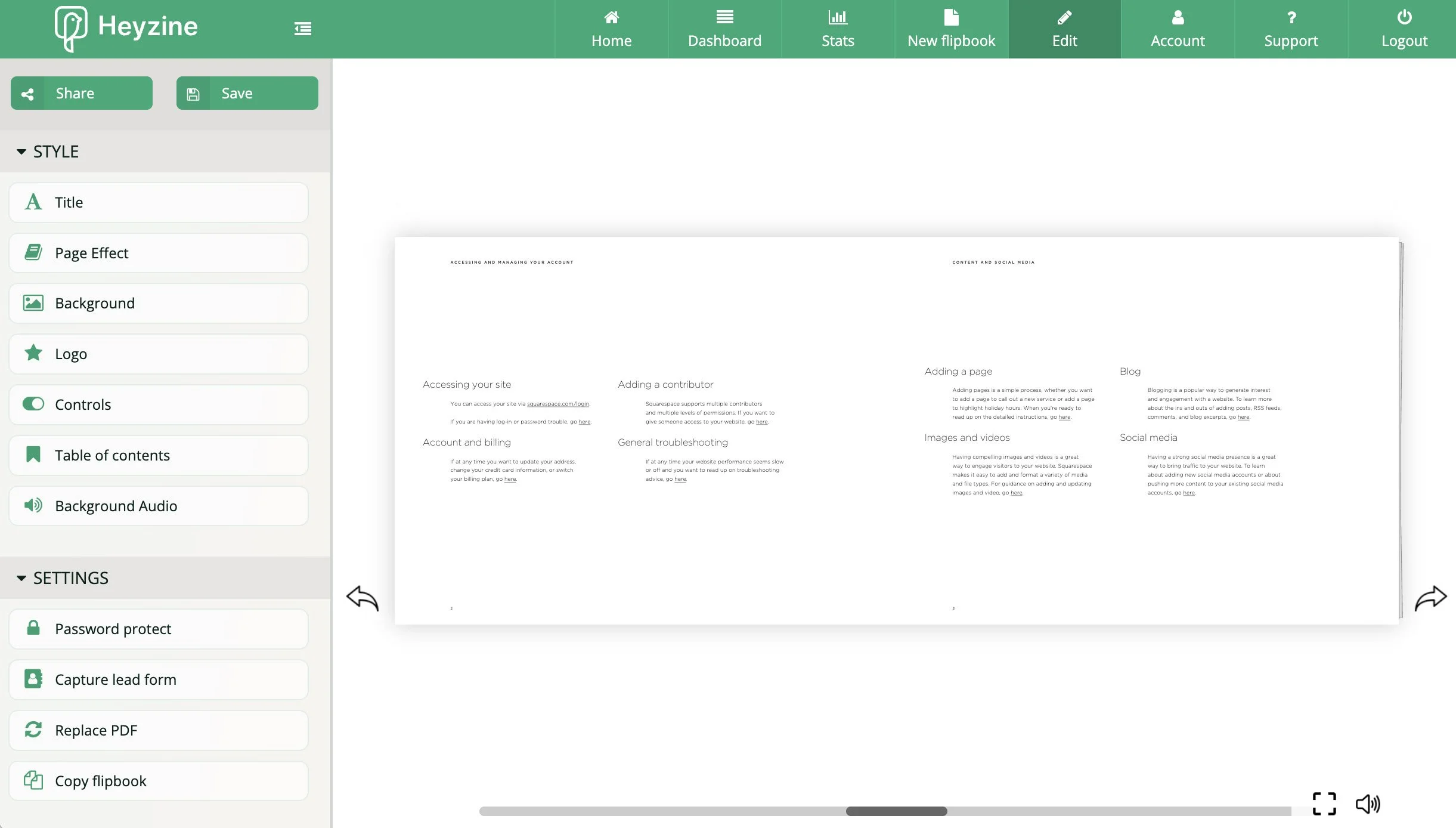Image resolution: width=1456 pixels, height=828 pixels.
Task: Open the Title style editor
Action: (158, 202)
